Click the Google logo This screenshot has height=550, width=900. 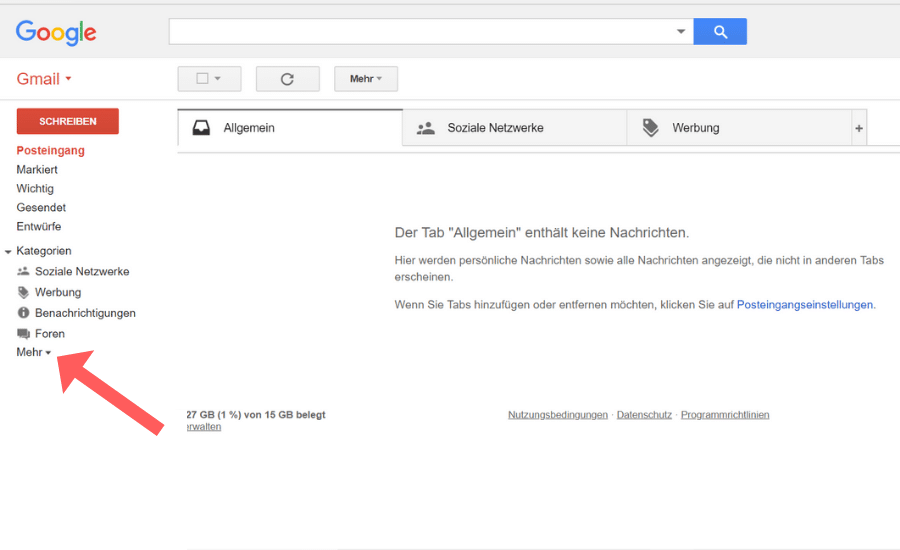pyautogui.click(x=56, y=32)
